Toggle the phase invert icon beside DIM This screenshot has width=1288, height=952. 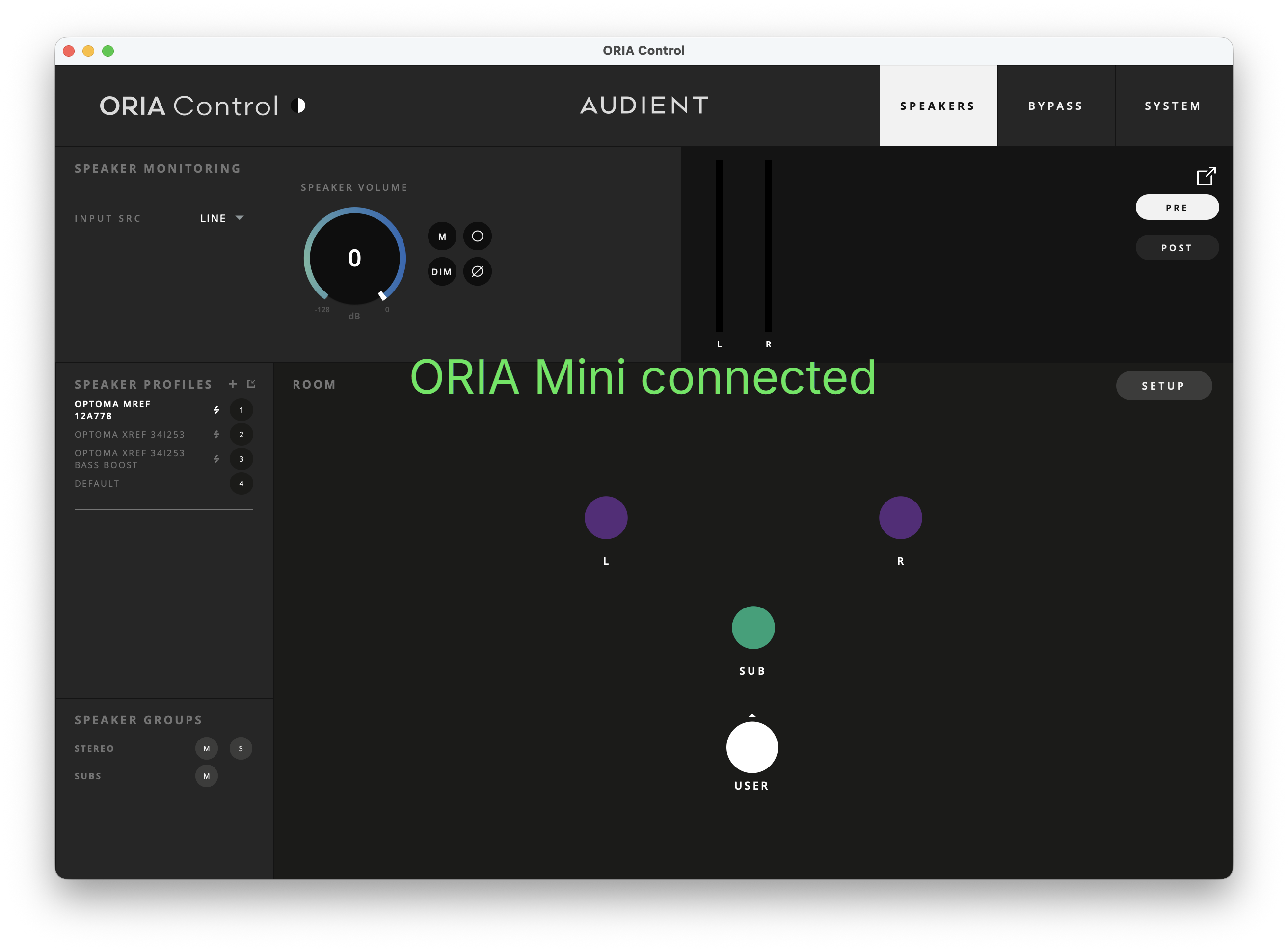point(477,271)
